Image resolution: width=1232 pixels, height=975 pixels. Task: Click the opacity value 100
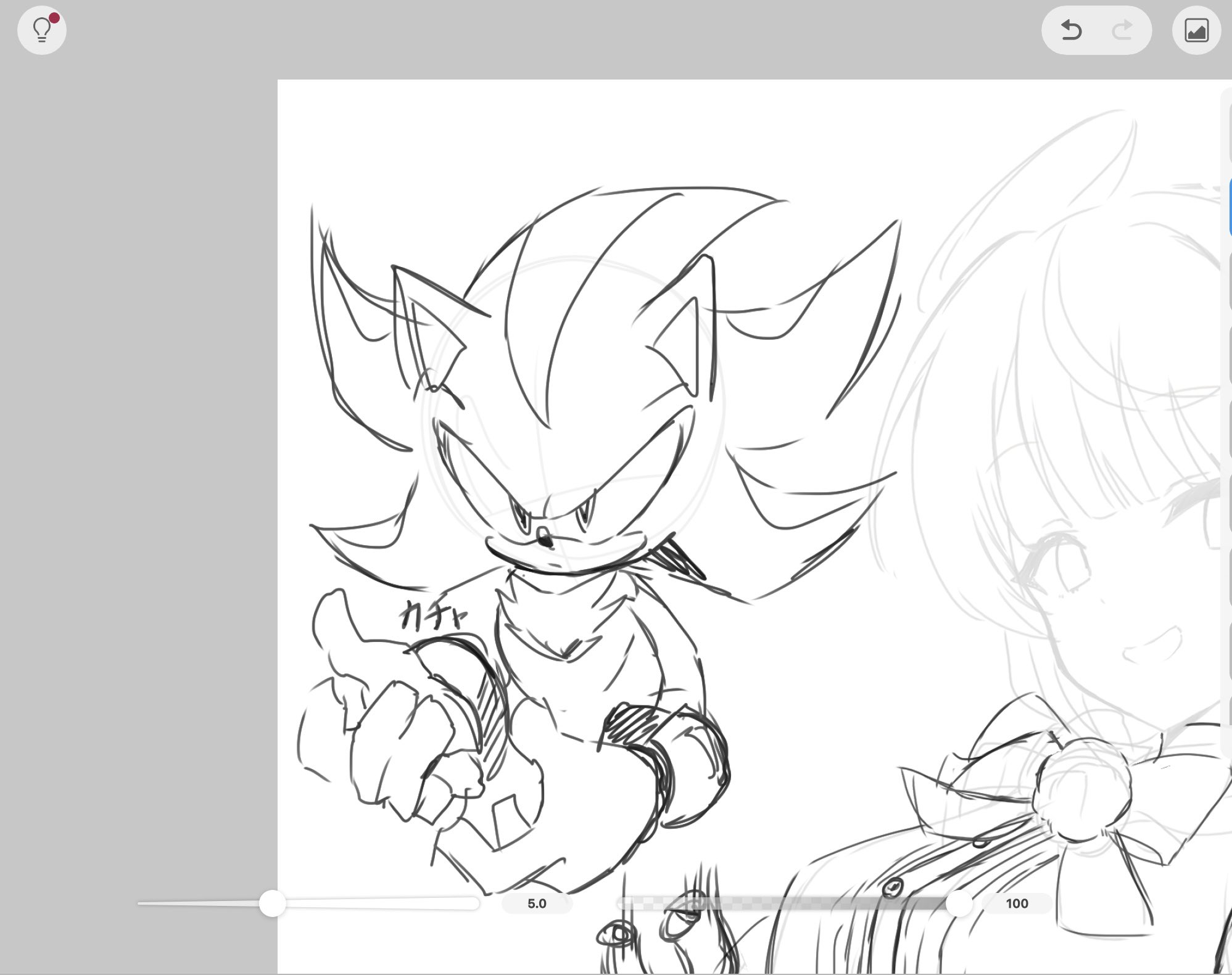point(1017,903)
